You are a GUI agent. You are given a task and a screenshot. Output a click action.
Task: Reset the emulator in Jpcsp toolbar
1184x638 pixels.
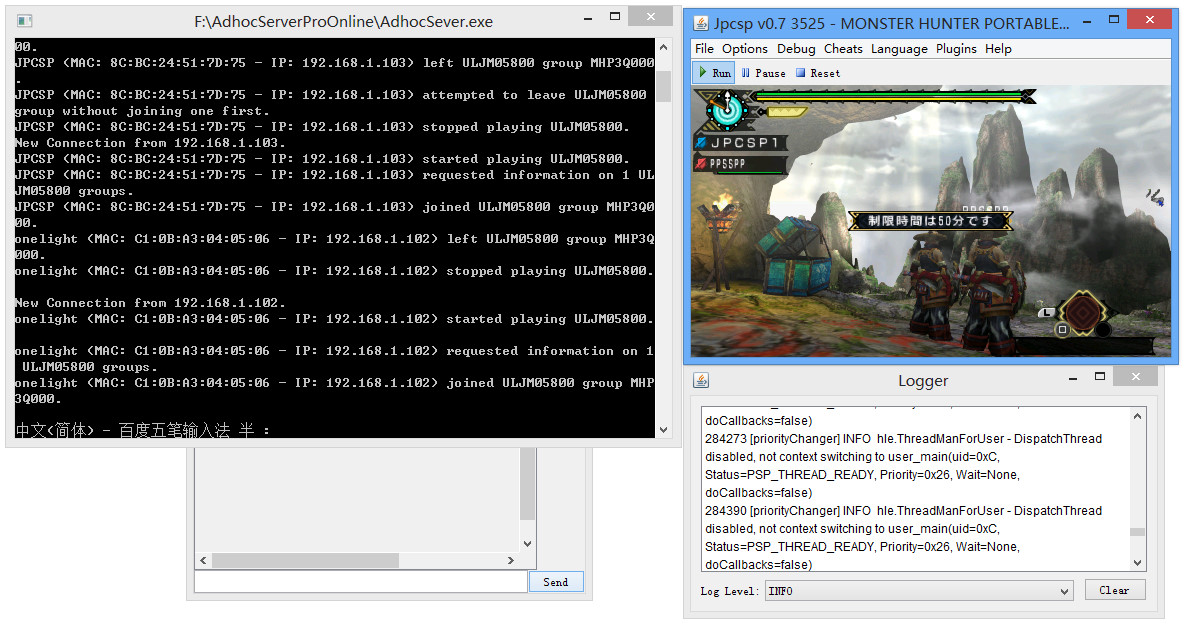pyautogui.click(x=818, y=73)
